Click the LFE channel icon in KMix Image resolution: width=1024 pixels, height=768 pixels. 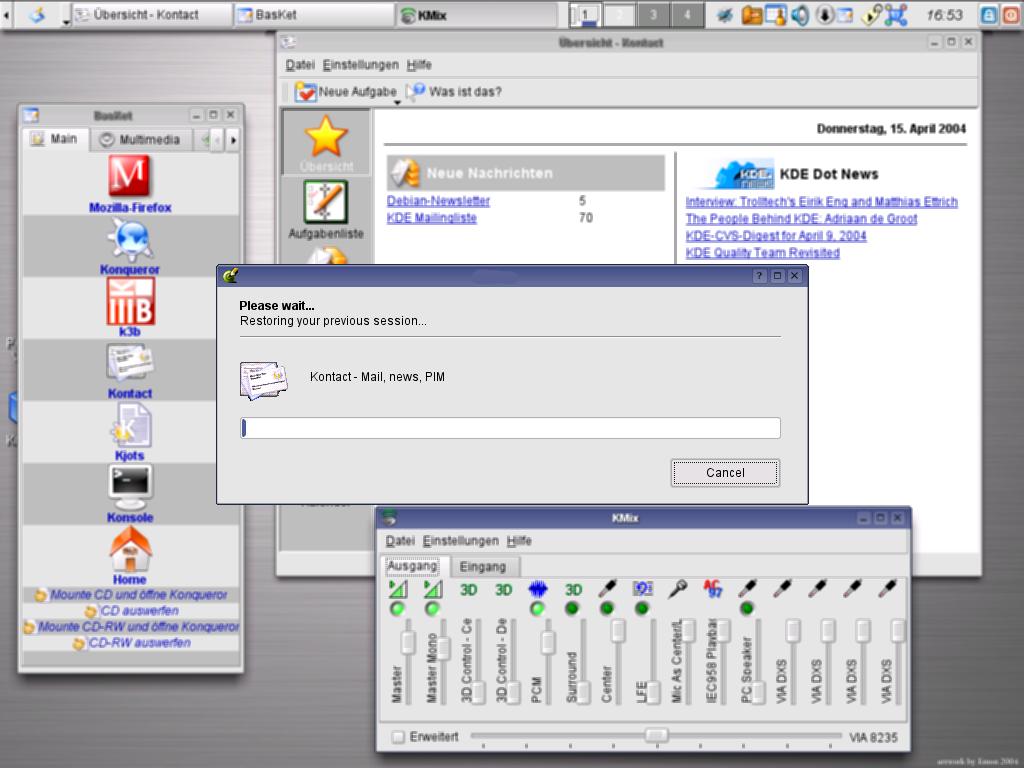click(x=643, y=590)
